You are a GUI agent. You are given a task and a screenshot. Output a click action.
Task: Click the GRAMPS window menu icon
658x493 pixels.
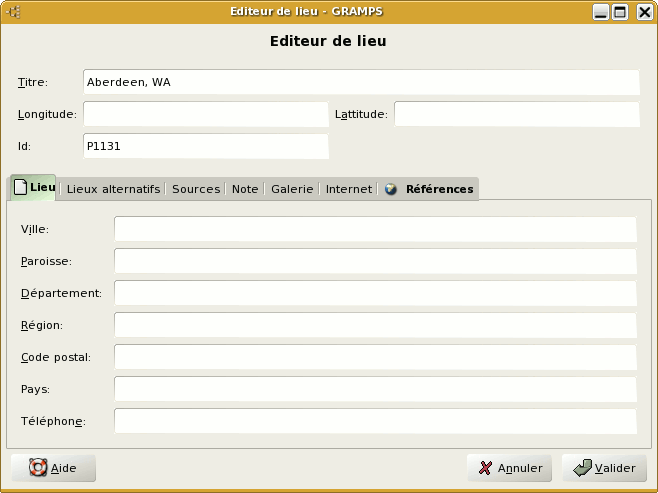tap(15, 13)
